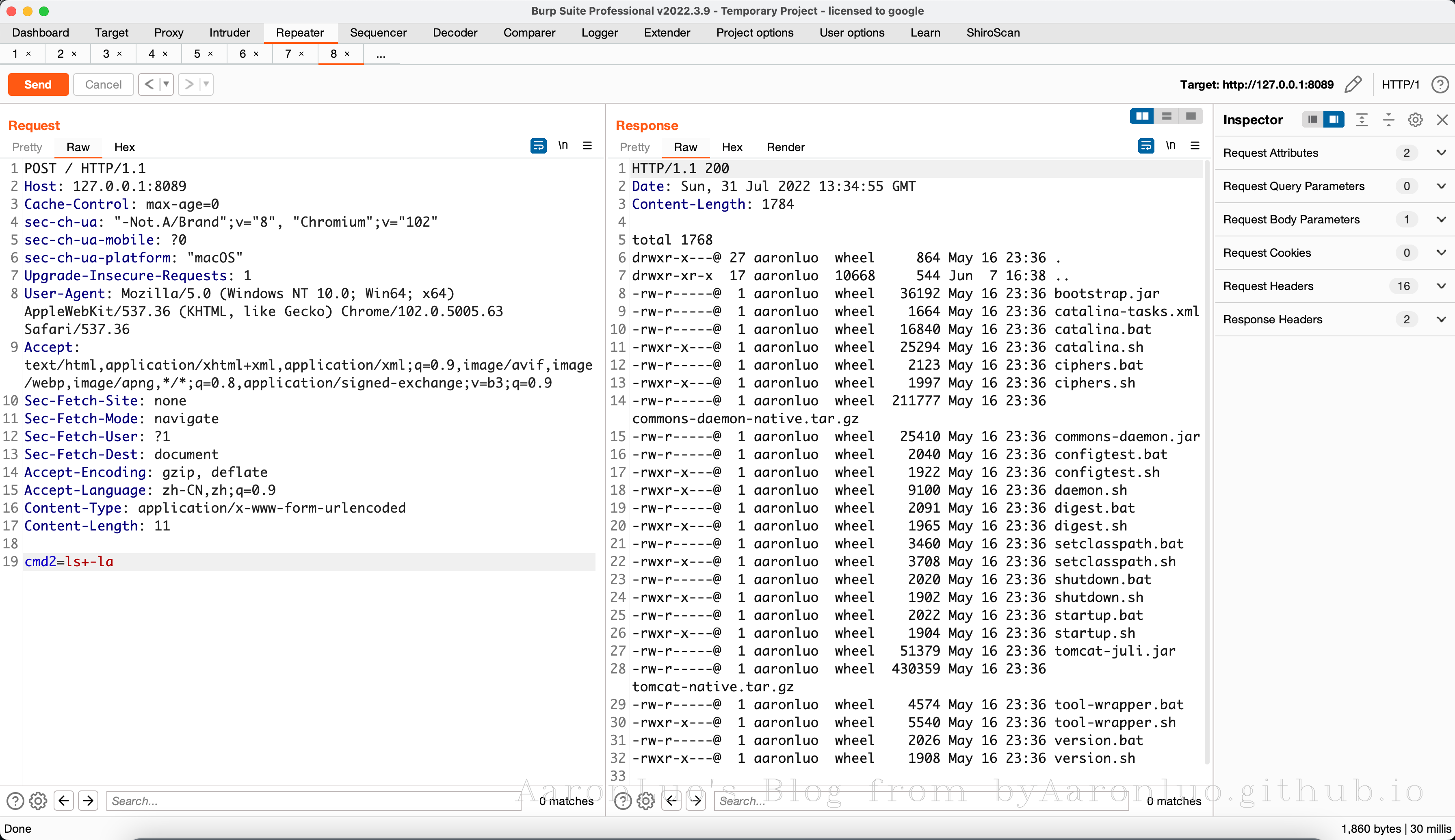This screenshot has width=1455, height=840.
Task: Open the Dashboard tab
Action: pos(40,33)
